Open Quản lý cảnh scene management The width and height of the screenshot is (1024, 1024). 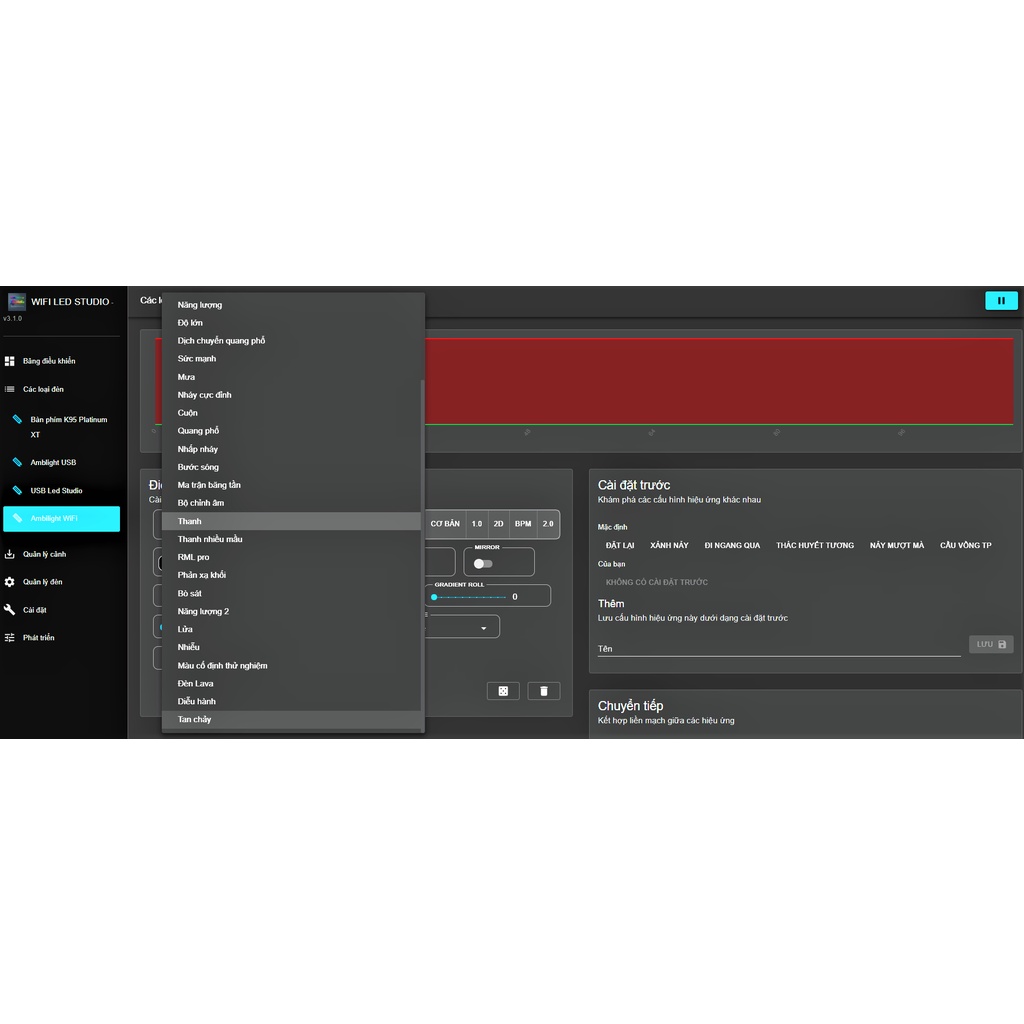point(44,554)
